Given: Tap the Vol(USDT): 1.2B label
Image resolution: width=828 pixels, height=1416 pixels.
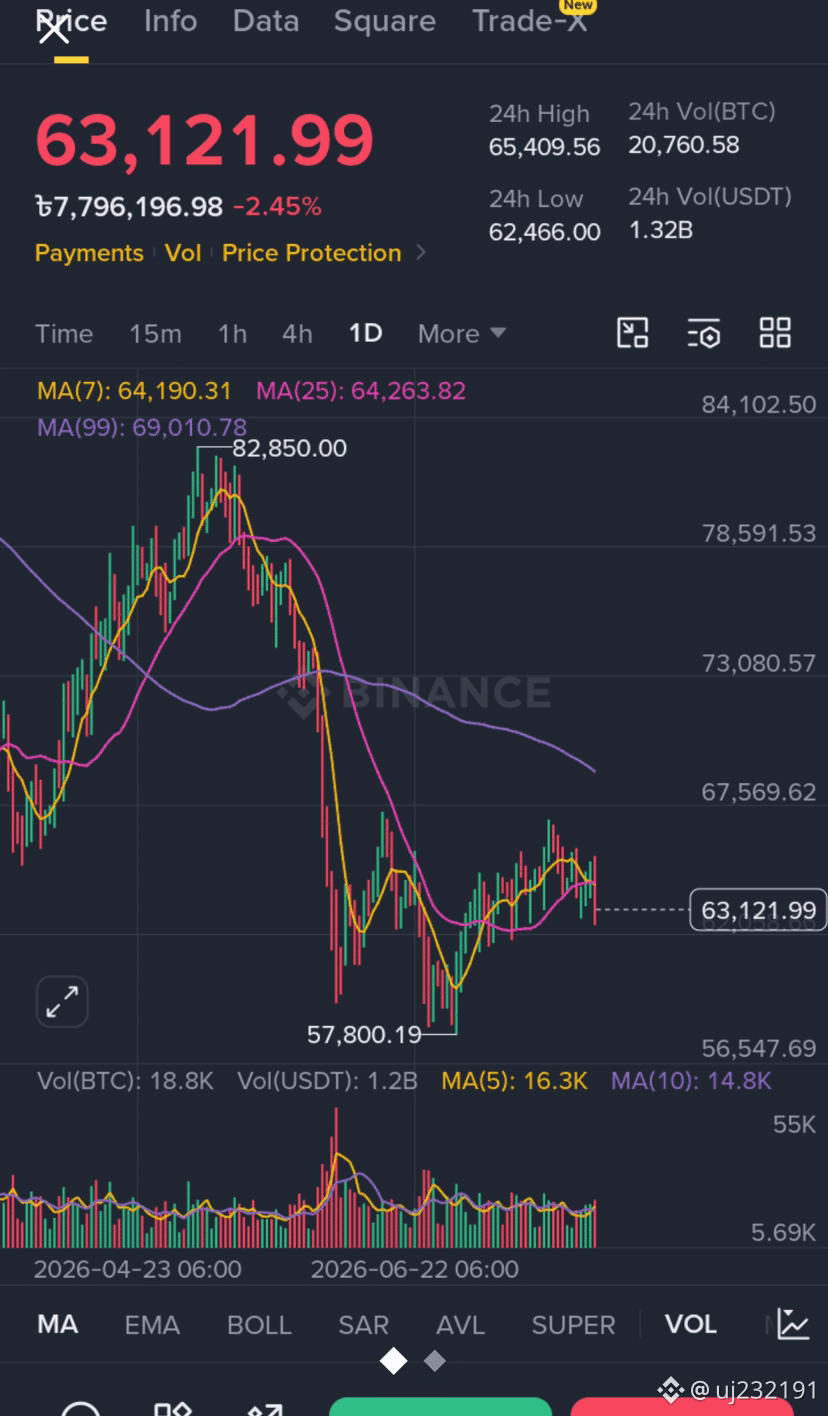Looking at the screenshot, I should click(327, 1081).
